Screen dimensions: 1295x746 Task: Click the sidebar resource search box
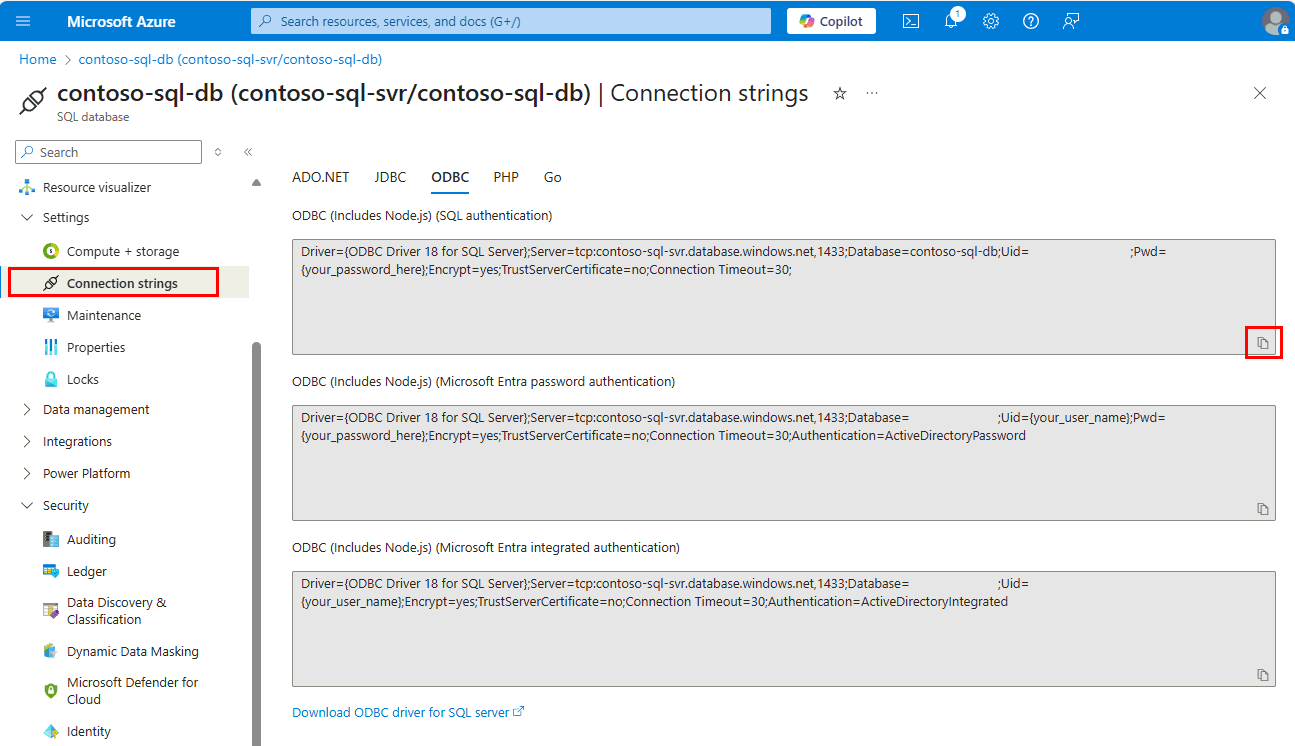pos(108,152)
